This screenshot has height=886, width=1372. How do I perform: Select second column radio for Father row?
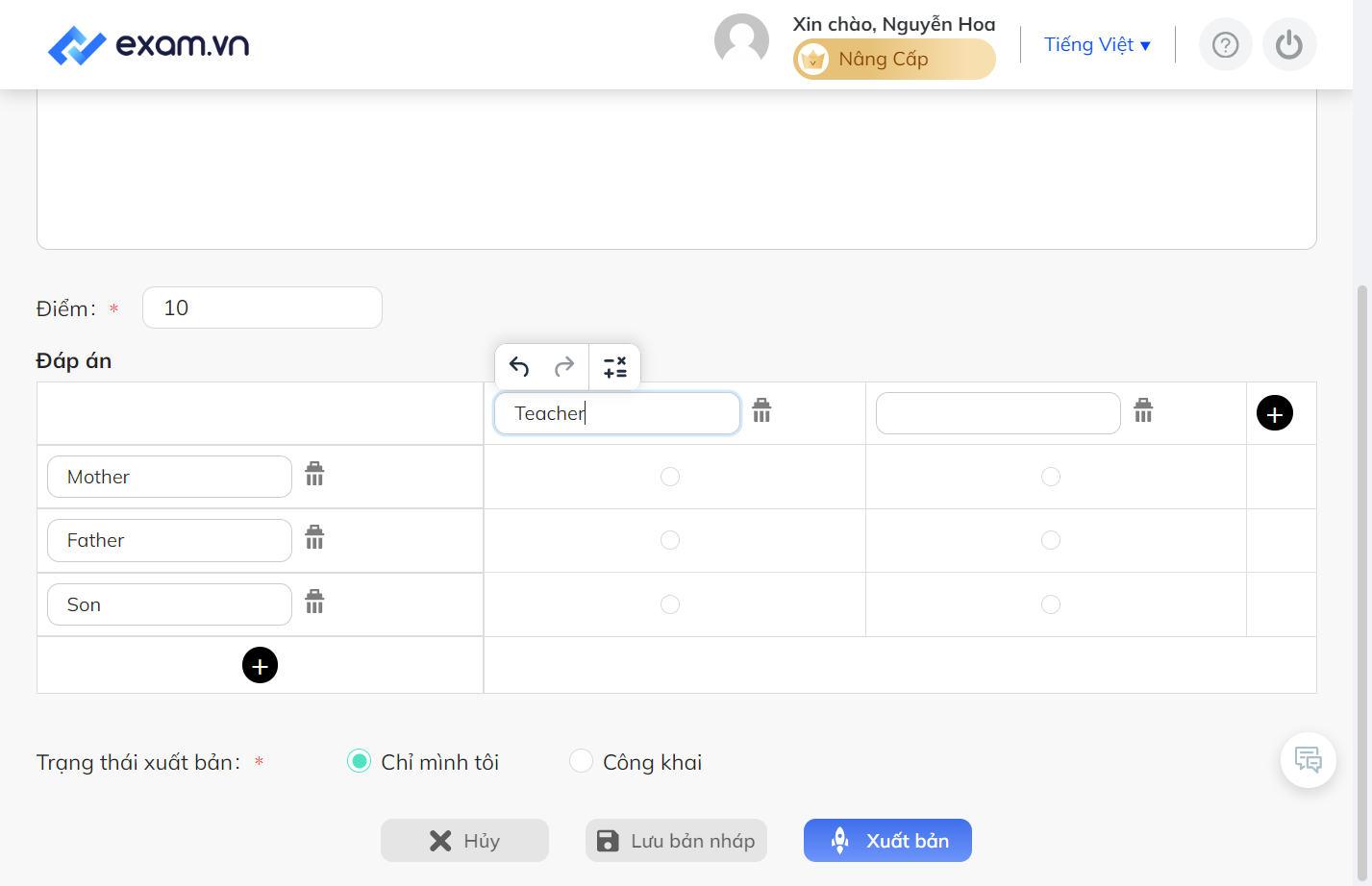coord(1051,540)
